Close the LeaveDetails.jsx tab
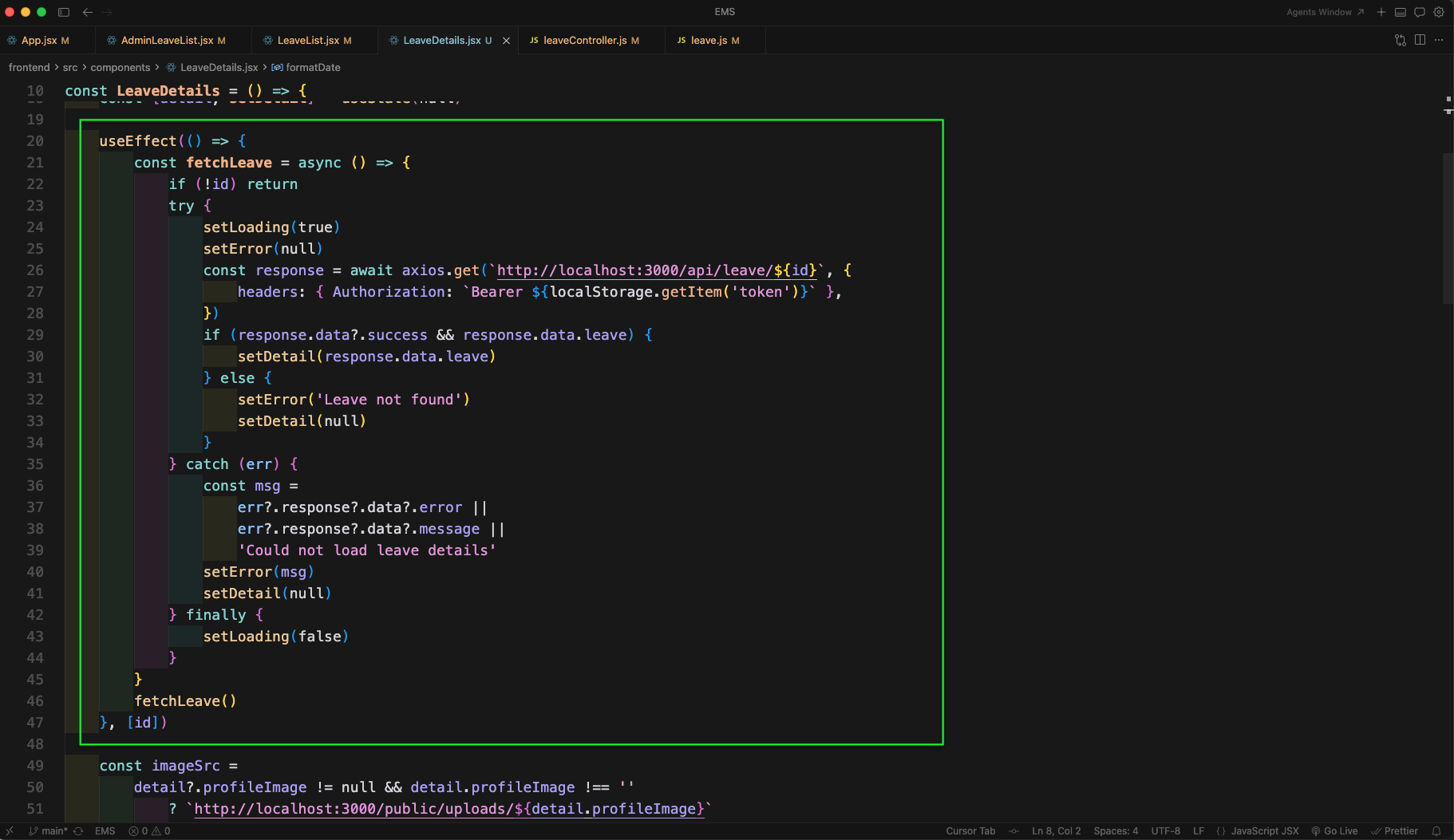Image resolution: width=1454 pixels, height=840 pixels. pos(506,41)
